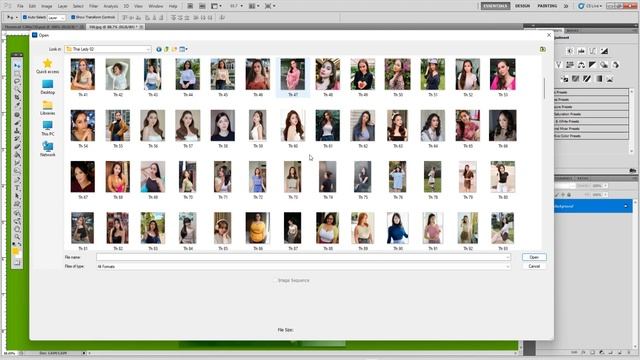Launch Bridge from the application bar
The image size is (640, 360).
point(190,6)
